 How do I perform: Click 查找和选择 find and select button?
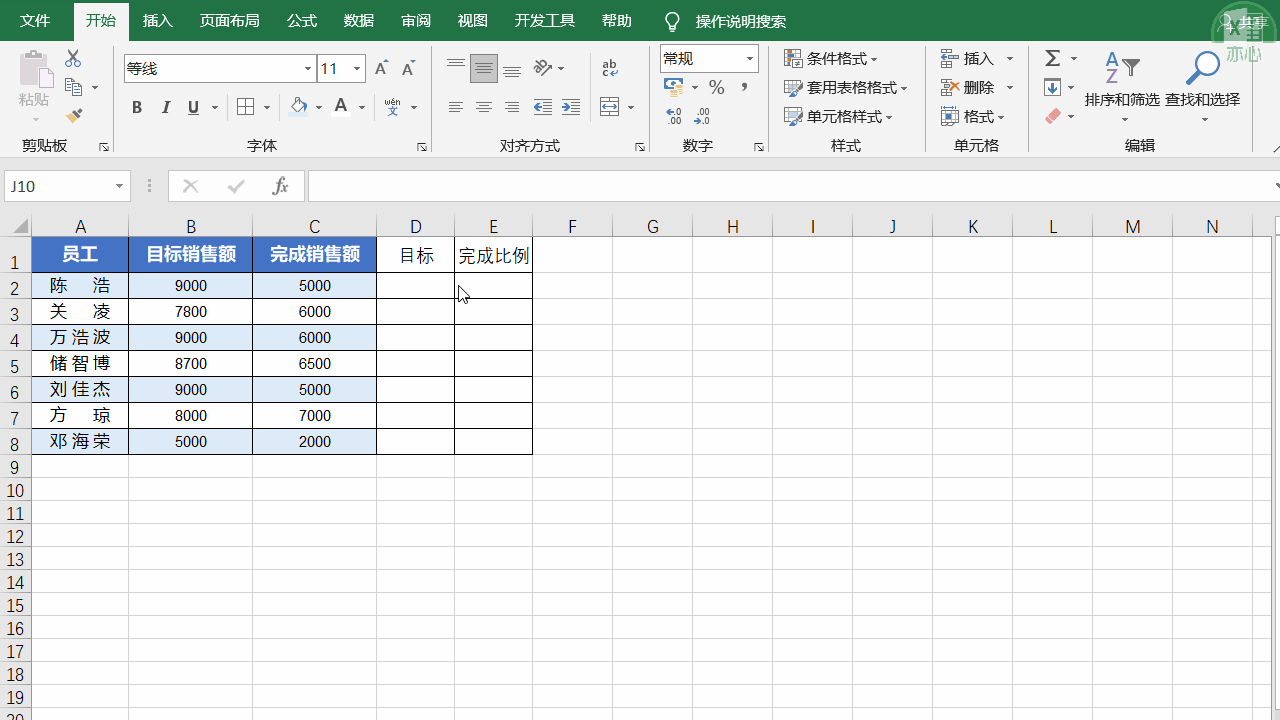click(x=1202, y=87)
